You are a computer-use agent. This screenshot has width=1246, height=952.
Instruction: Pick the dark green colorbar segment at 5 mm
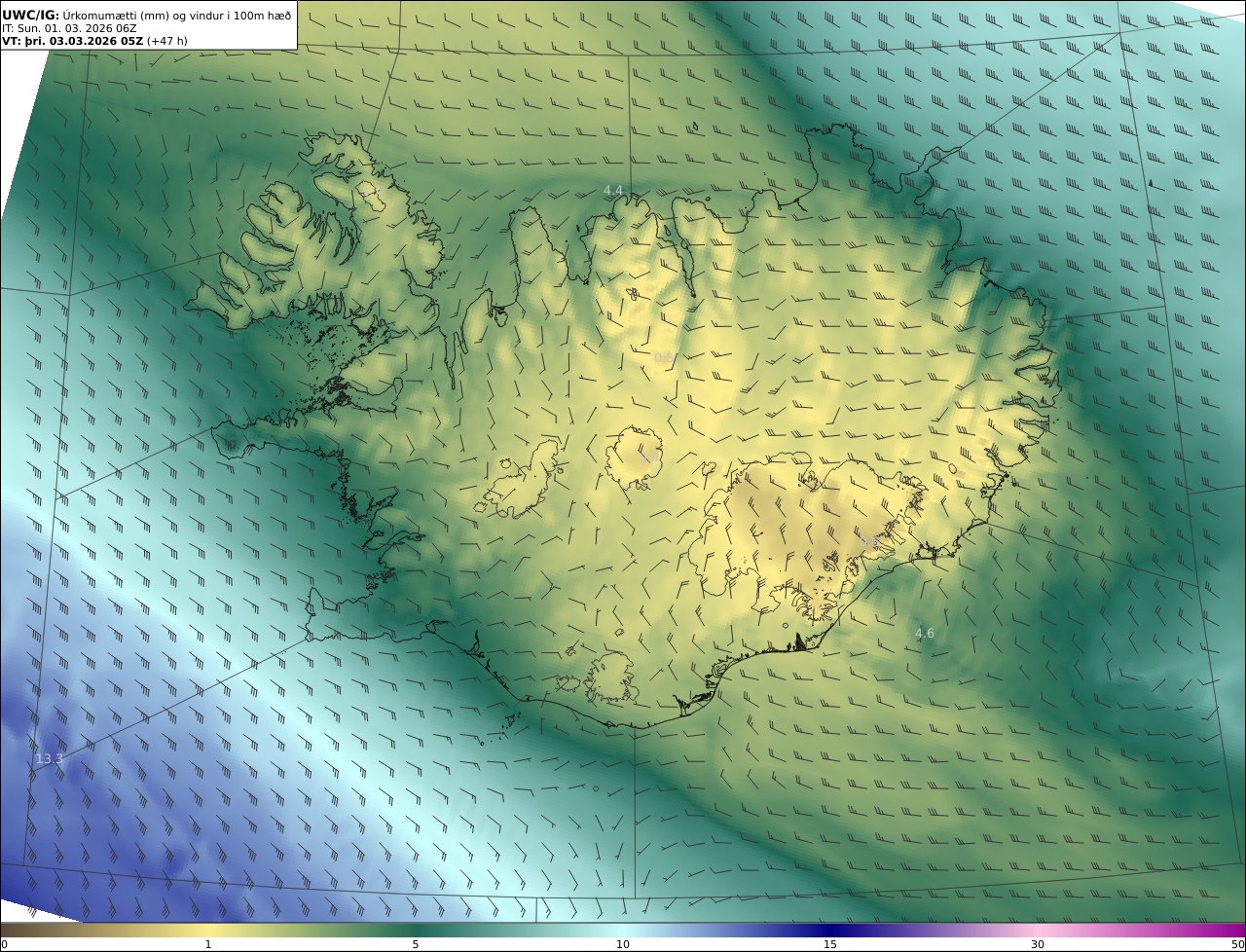(x=416, y=930)
